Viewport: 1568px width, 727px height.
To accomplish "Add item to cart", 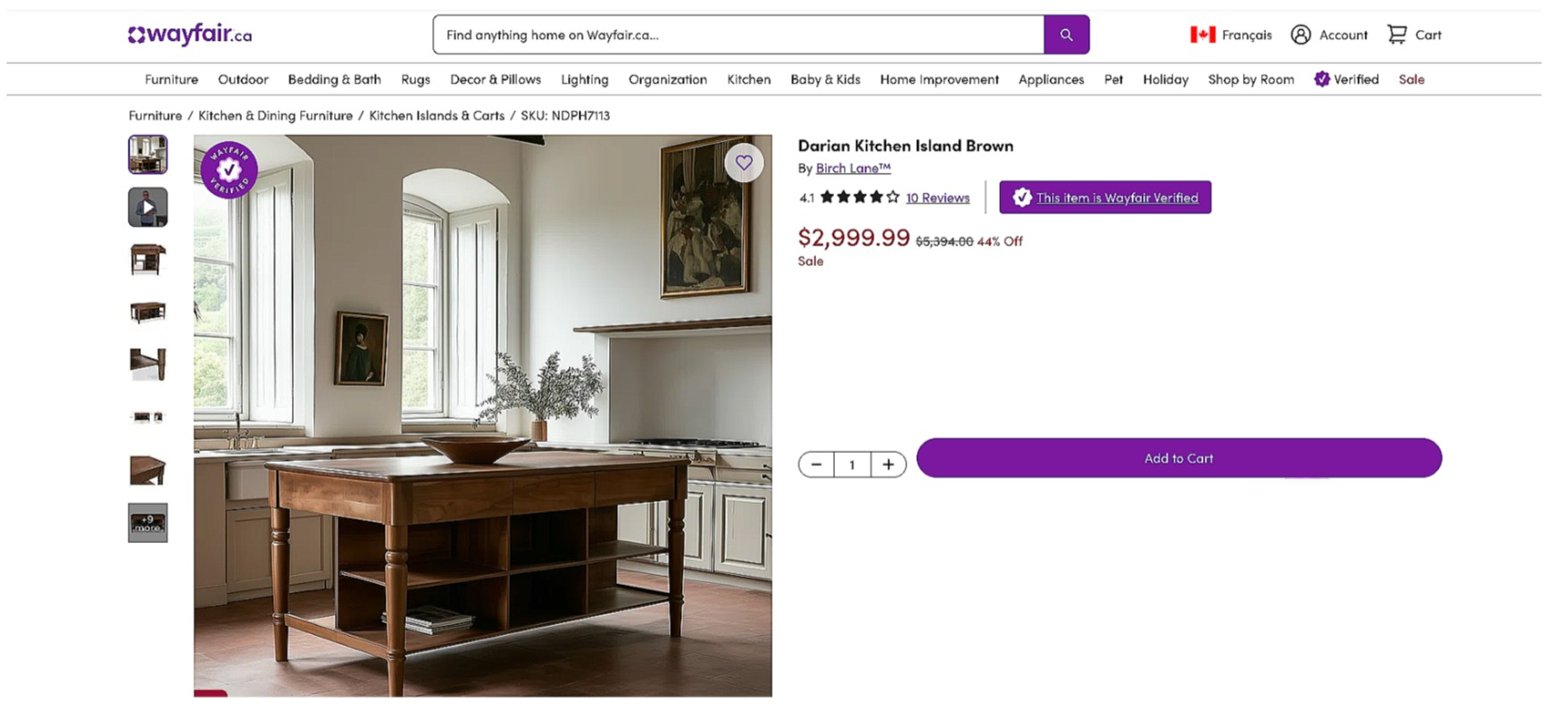I will (1179, 458).
